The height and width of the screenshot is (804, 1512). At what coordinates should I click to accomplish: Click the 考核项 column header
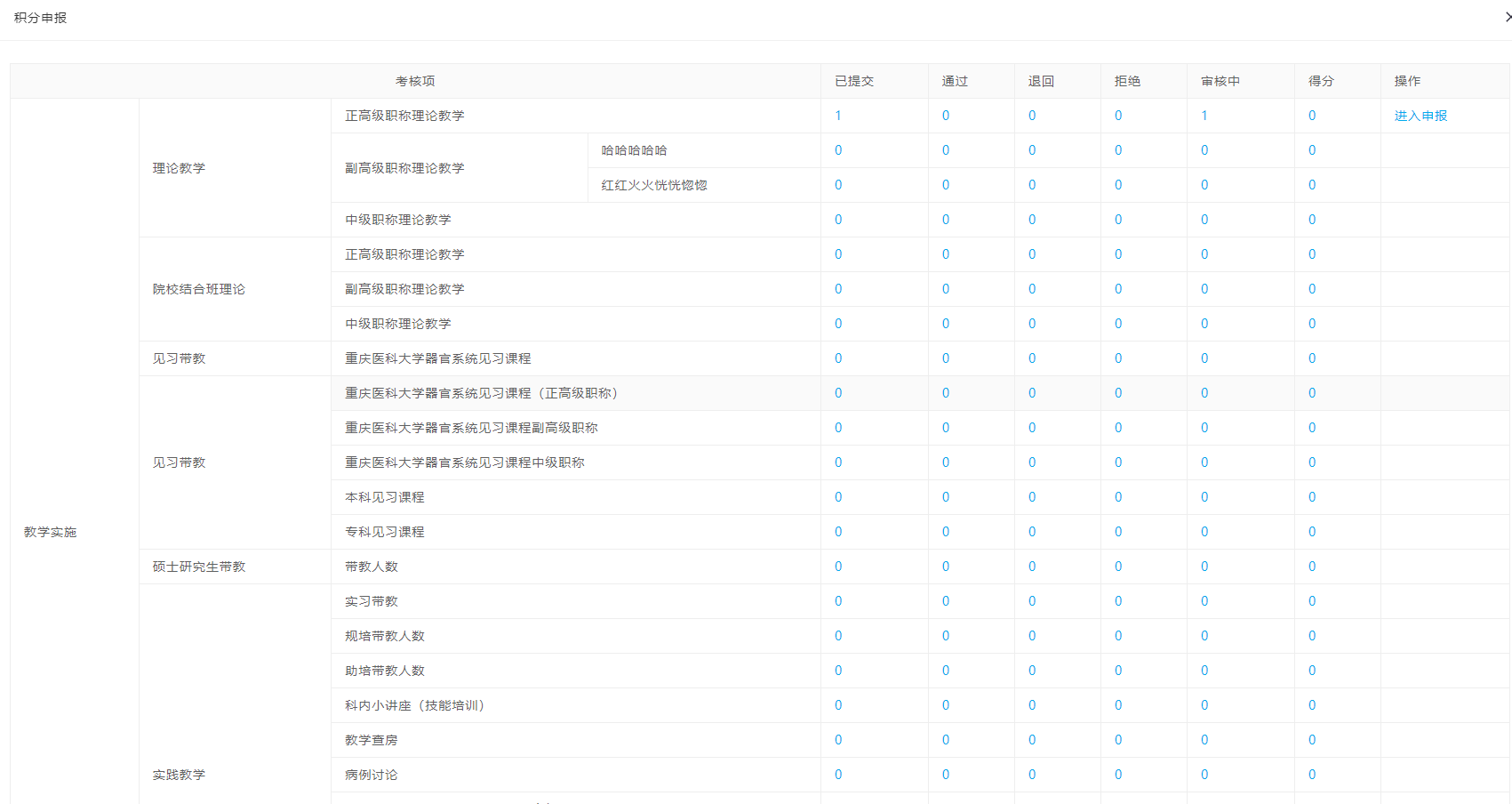(x=415, y=81)
